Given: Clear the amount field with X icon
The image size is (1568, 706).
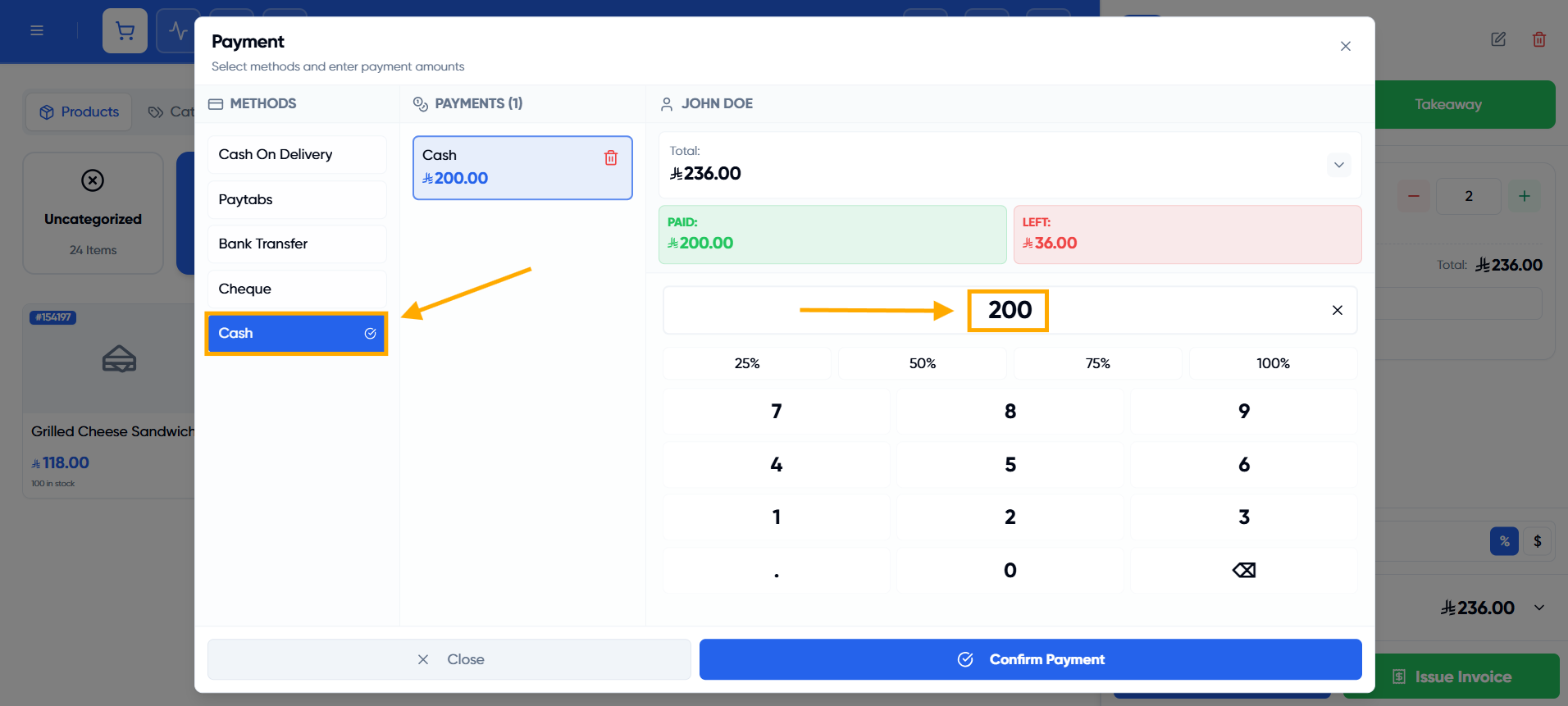Looking at the screenshot, I should (x=1338, y=310).
